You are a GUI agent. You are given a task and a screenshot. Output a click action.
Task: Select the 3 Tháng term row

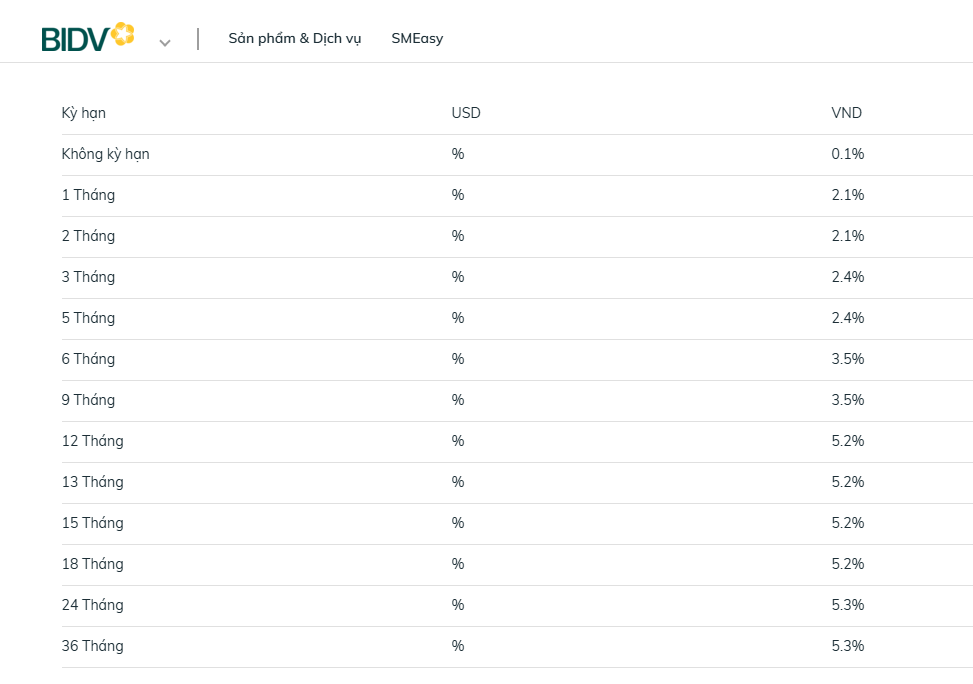point(88,277)
